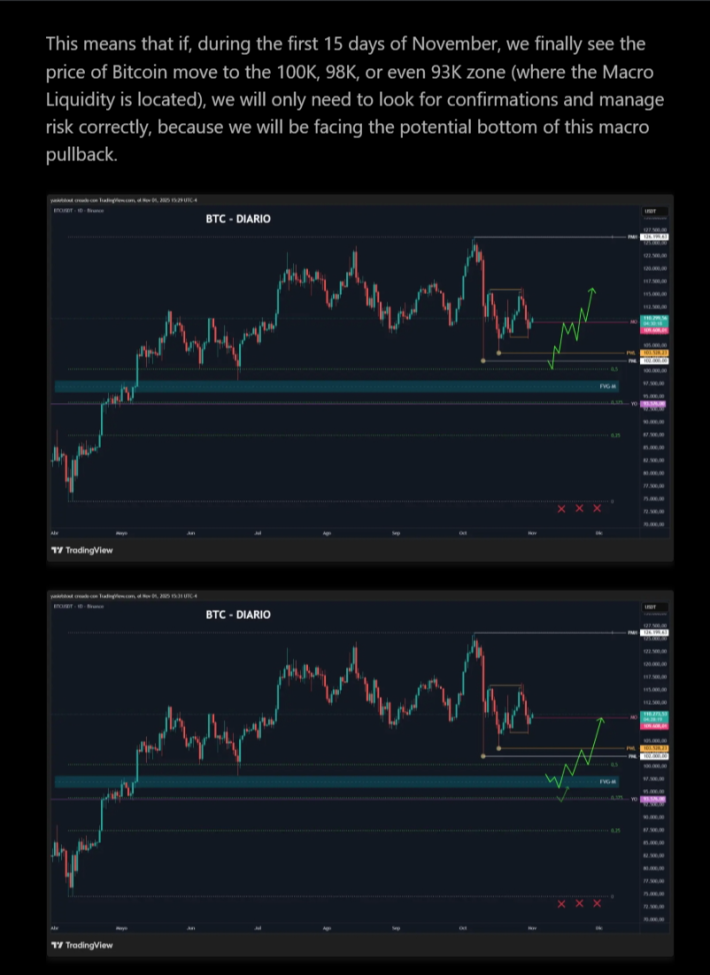Screen dimensions: 710x975
Task: Click the "BTC - DIARIO" title in the first chart
Action: (x=238, y=219)
